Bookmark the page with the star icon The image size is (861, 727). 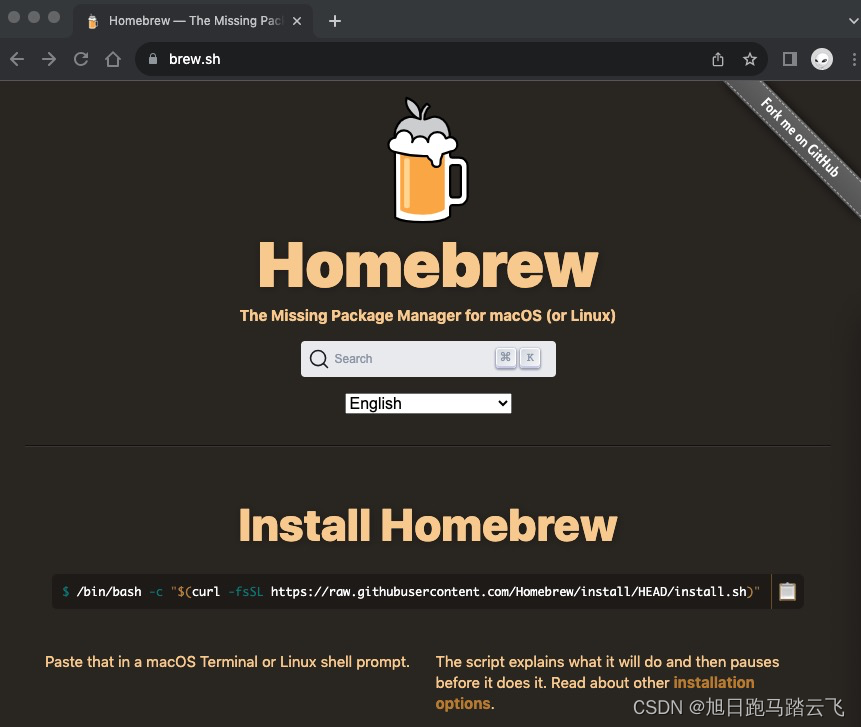[x=750, y=59]
